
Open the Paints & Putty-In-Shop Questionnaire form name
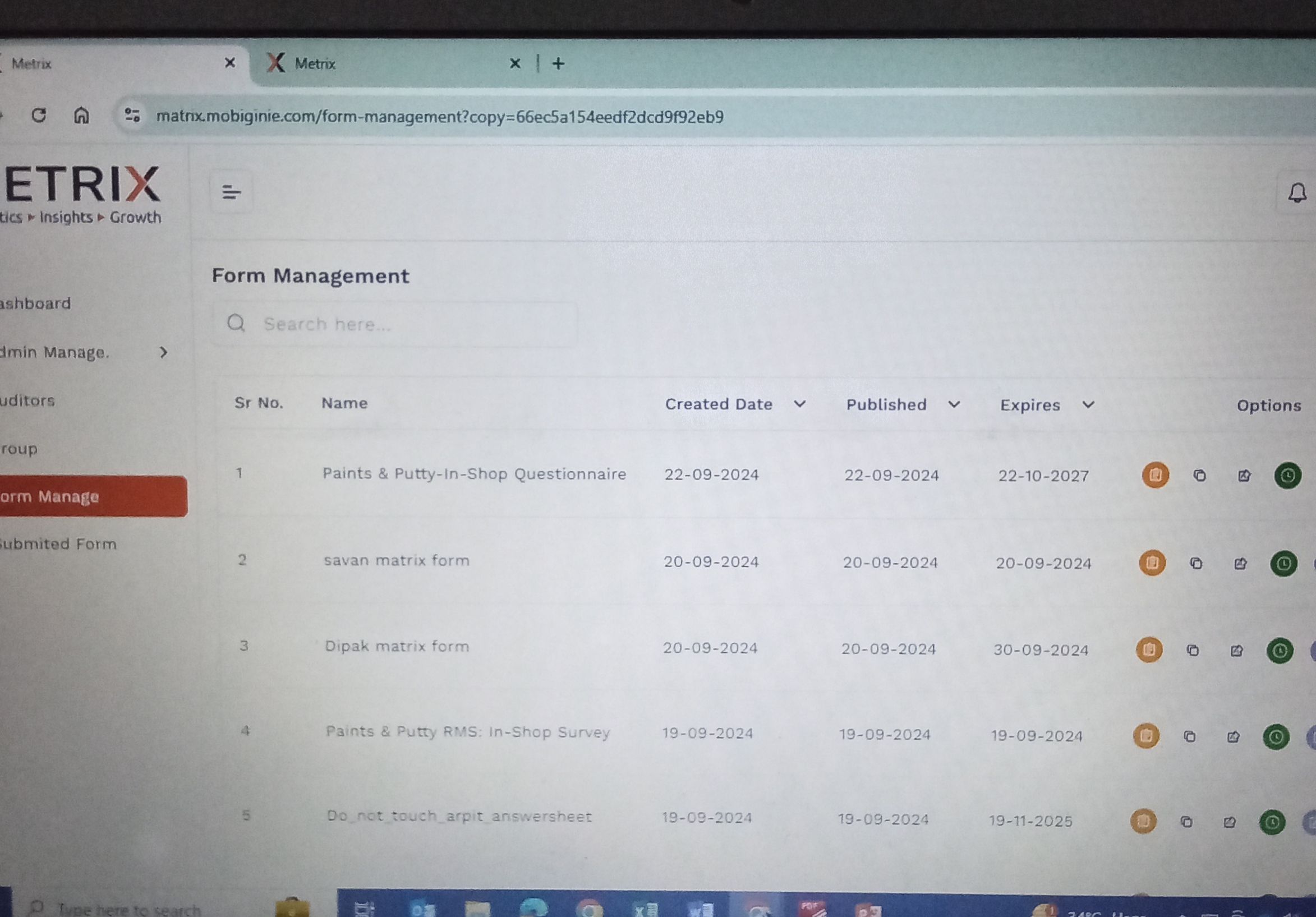click(474, 474)
